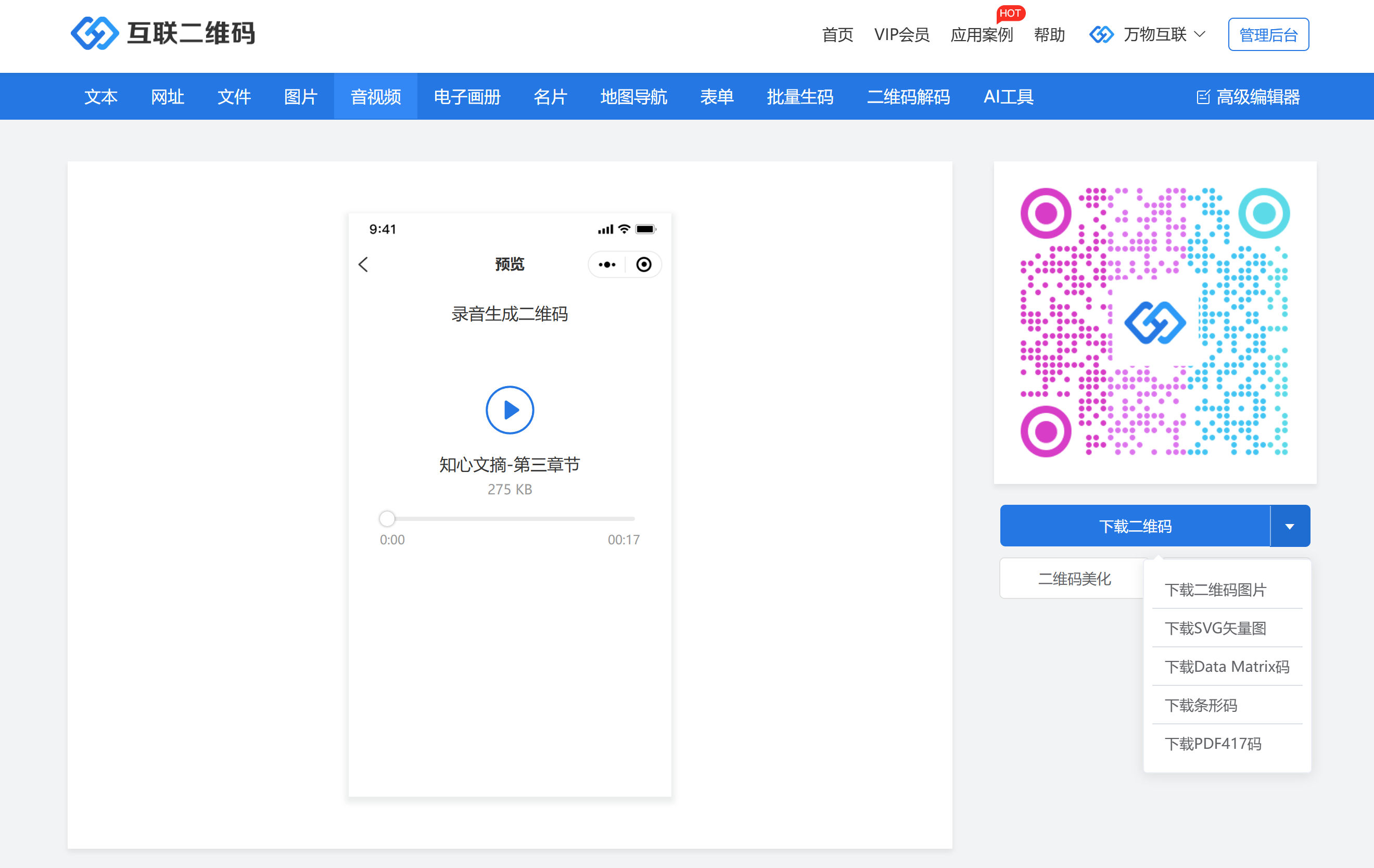1374x868 pixels.
Task: Click the circular target icon in preview header
Action: click(644, 265)
